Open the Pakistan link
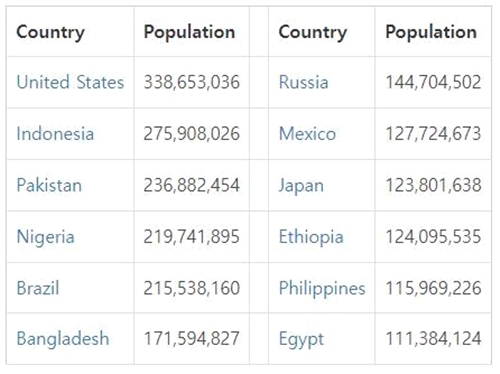Image resolution: width=500 pixels, height=374 pixels. 49,185
